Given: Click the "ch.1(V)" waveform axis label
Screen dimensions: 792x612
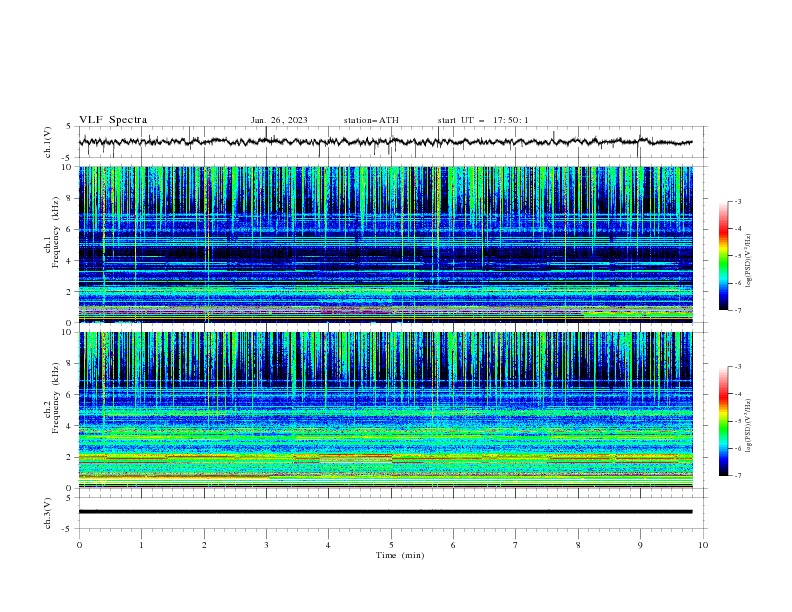Looking at the screenshot, I should (x=48, y=142).
